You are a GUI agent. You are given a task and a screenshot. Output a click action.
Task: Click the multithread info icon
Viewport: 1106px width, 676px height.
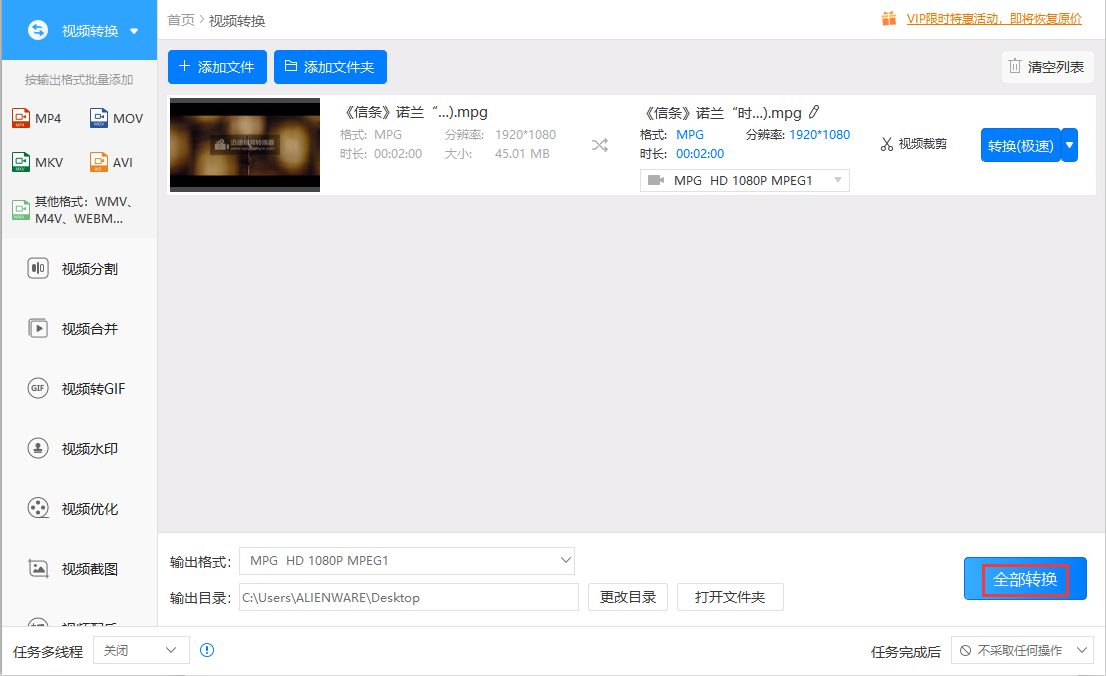(207, 651)
